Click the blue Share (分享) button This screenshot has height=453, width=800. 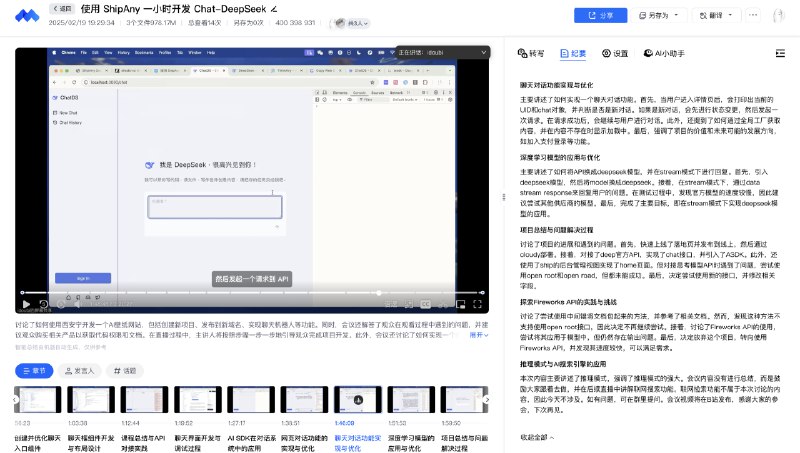click(600, 15)
